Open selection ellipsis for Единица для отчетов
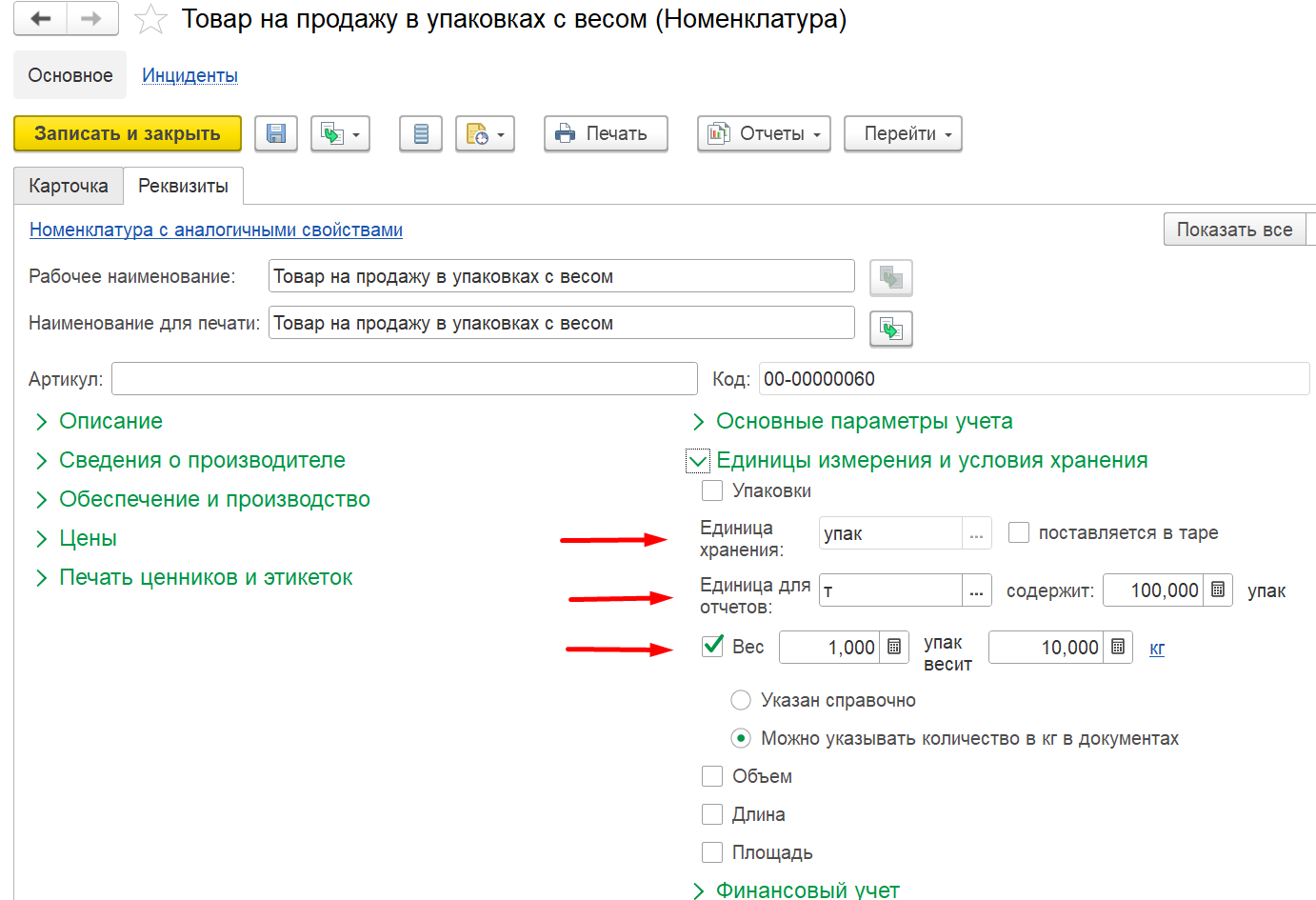 point(976,590)
